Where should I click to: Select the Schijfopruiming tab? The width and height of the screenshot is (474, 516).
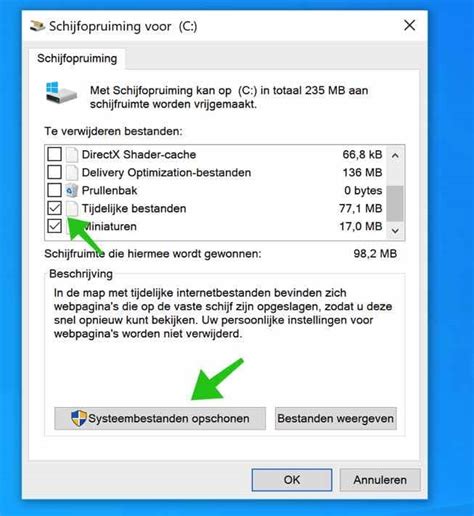click(77, 59)
